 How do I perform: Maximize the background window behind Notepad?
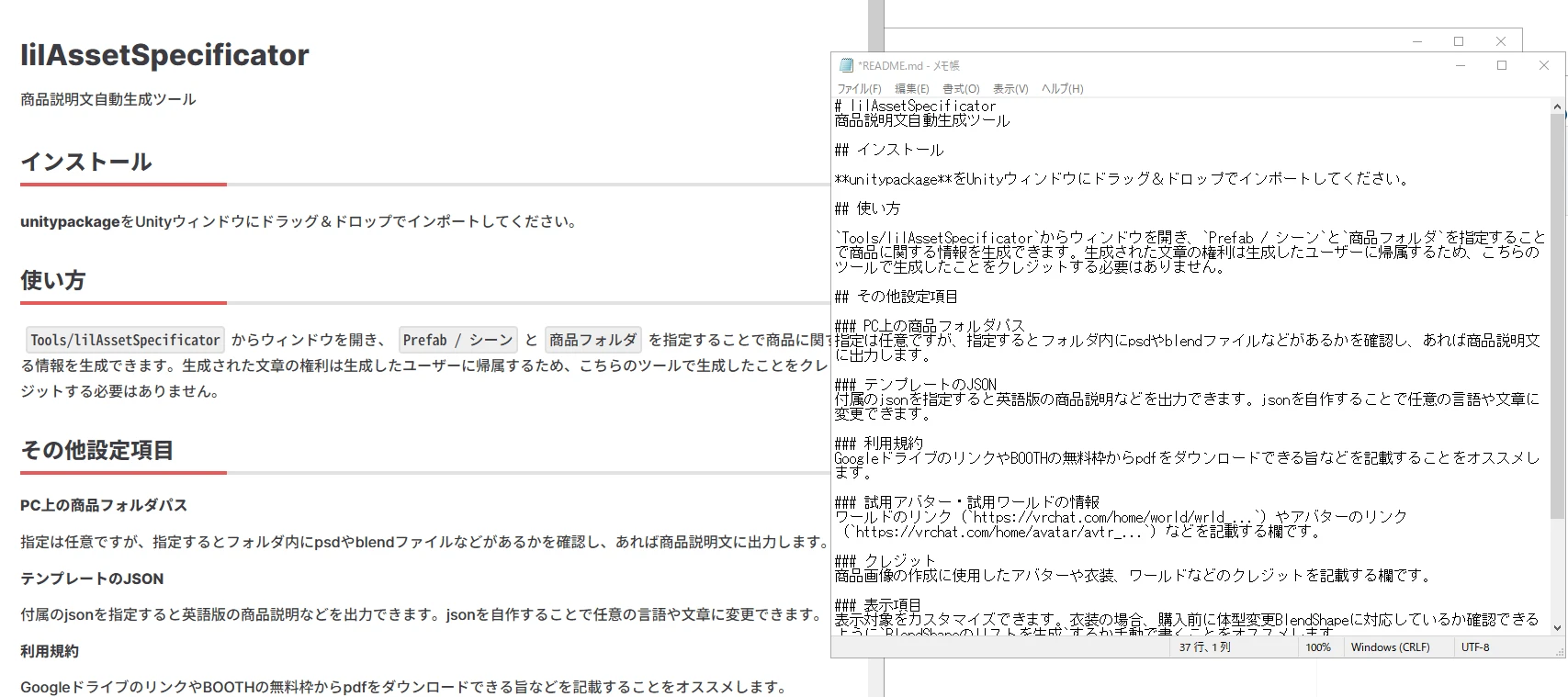1459,41
